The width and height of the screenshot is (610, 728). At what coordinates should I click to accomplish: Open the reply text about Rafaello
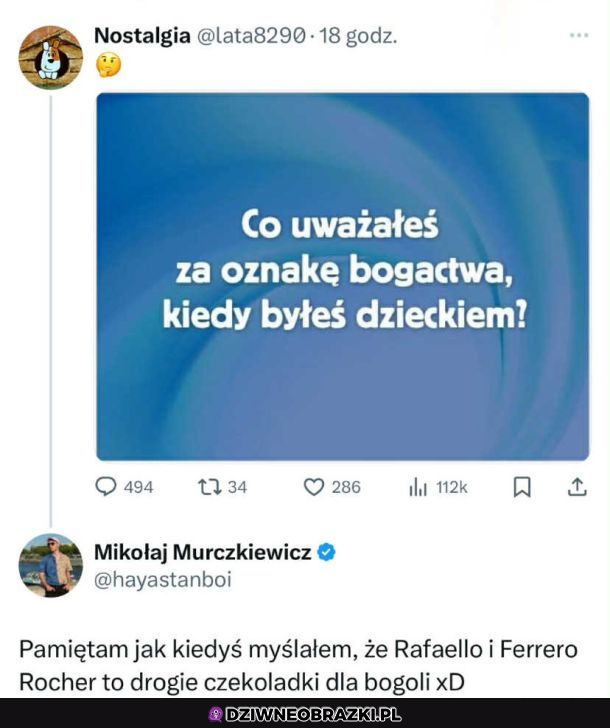298,666
